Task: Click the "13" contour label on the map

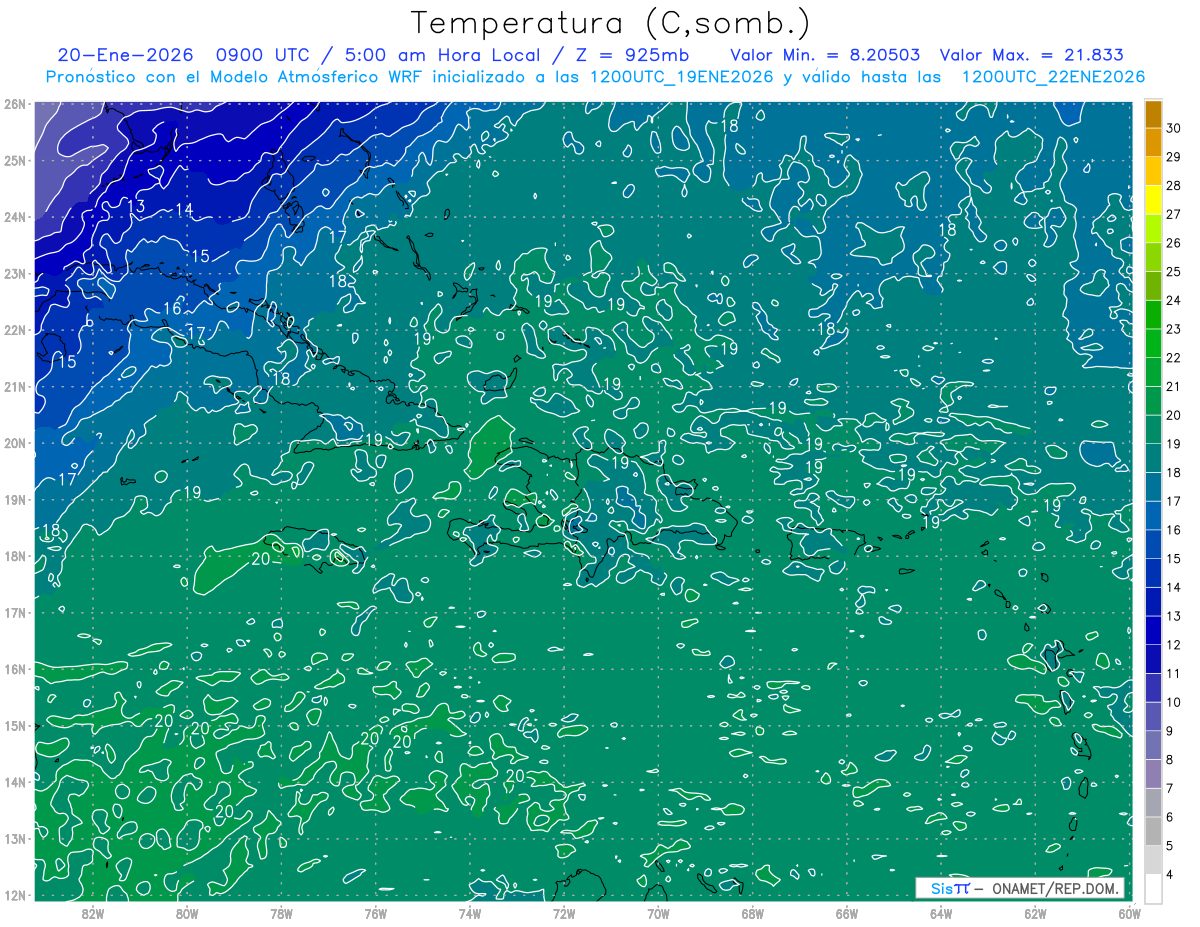Action: (x=137, y=206)
